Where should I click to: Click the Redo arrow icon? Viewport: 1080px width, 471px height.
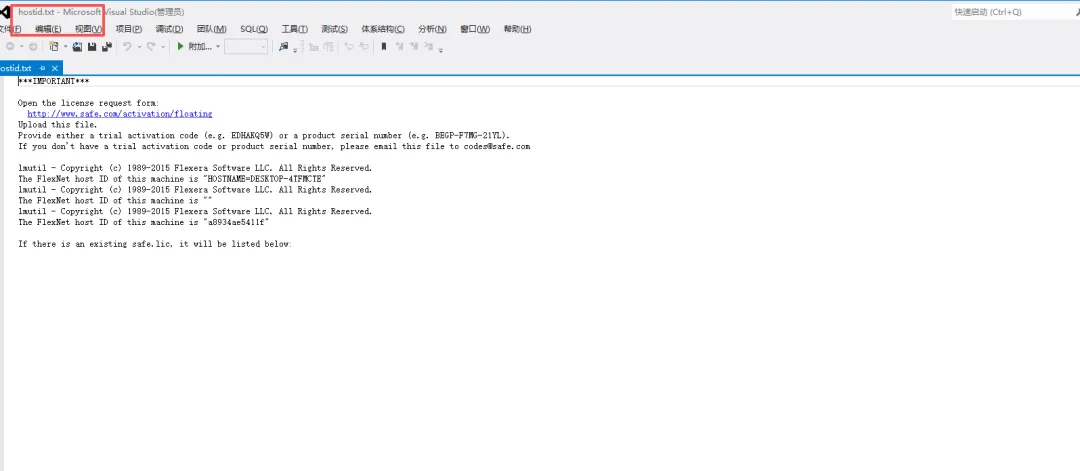(150, 47)
